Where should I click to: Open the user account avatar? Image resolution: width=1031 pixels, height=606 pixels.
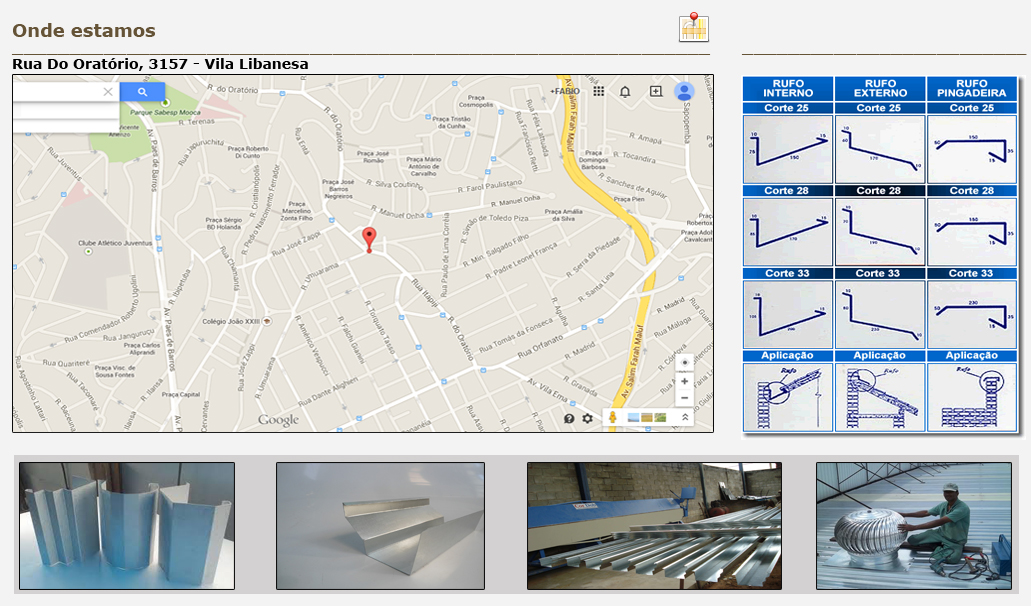(684, 91)
